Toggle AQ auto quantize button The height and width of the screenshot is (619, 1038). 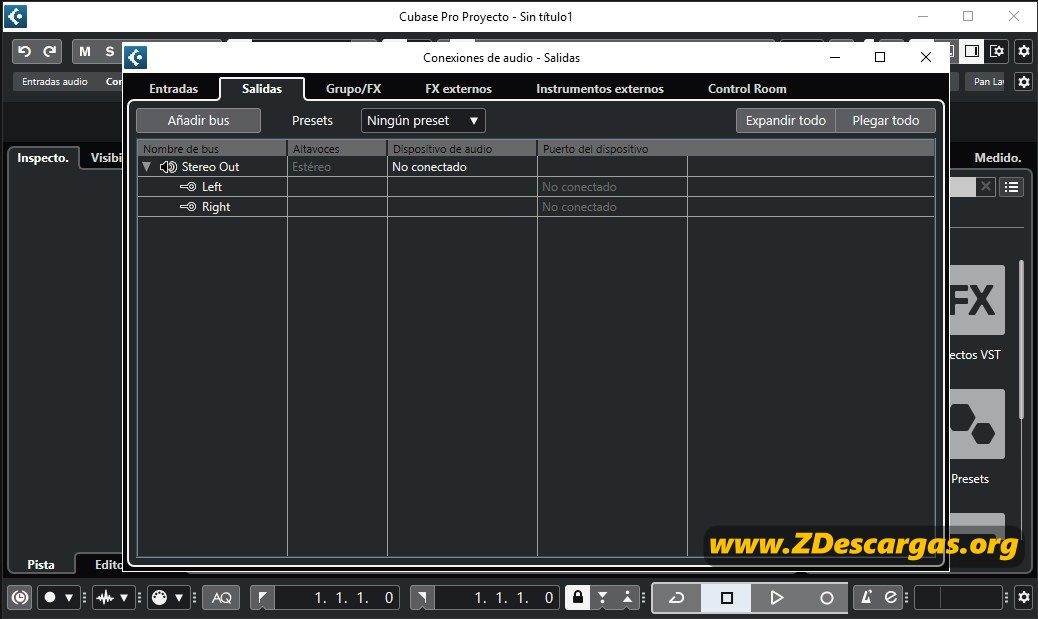pos(221,598)
